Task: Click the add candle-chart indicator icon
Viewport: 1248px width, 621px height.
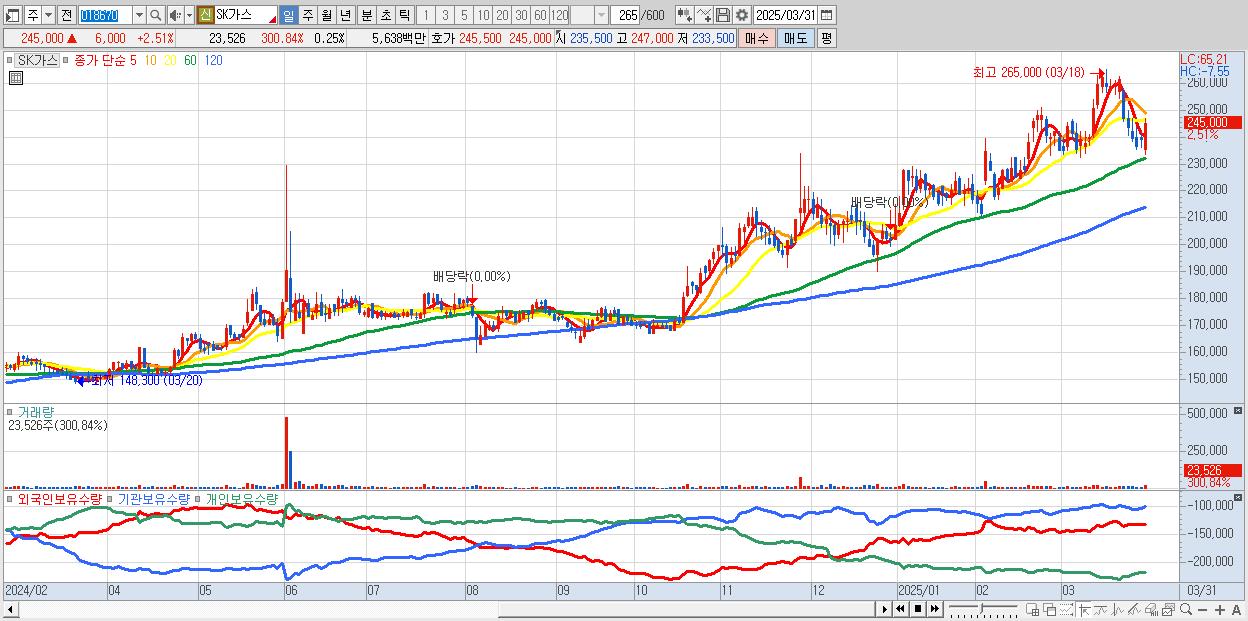Action: point(684,15)
